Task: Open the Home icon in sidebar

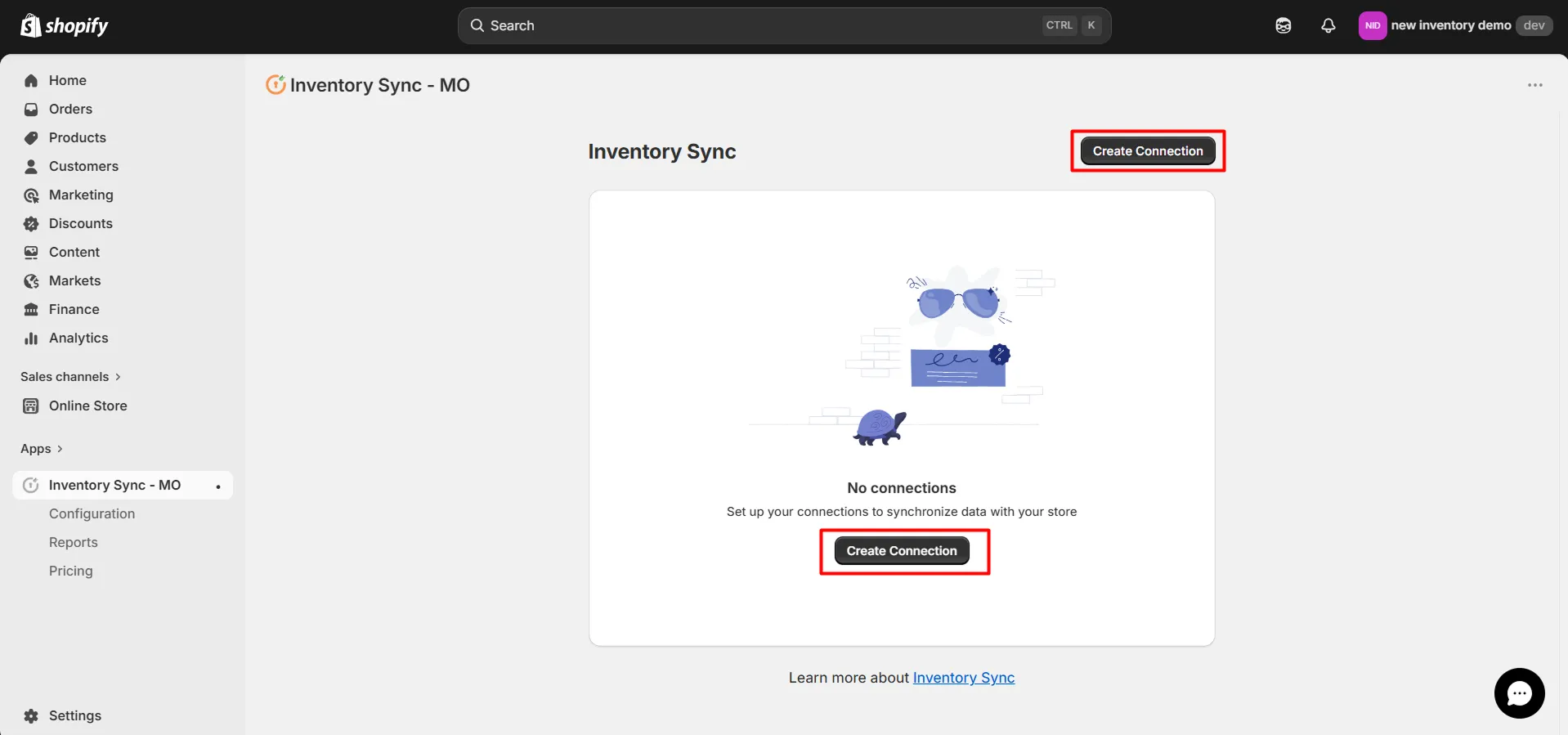Action: pos(31,80)
